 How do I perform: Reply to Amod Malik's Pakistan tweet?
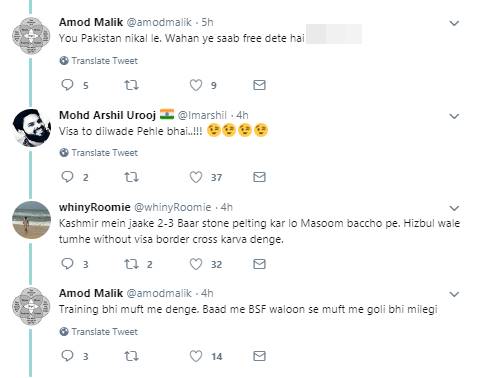pyautogui.click(x=67, y=85)
